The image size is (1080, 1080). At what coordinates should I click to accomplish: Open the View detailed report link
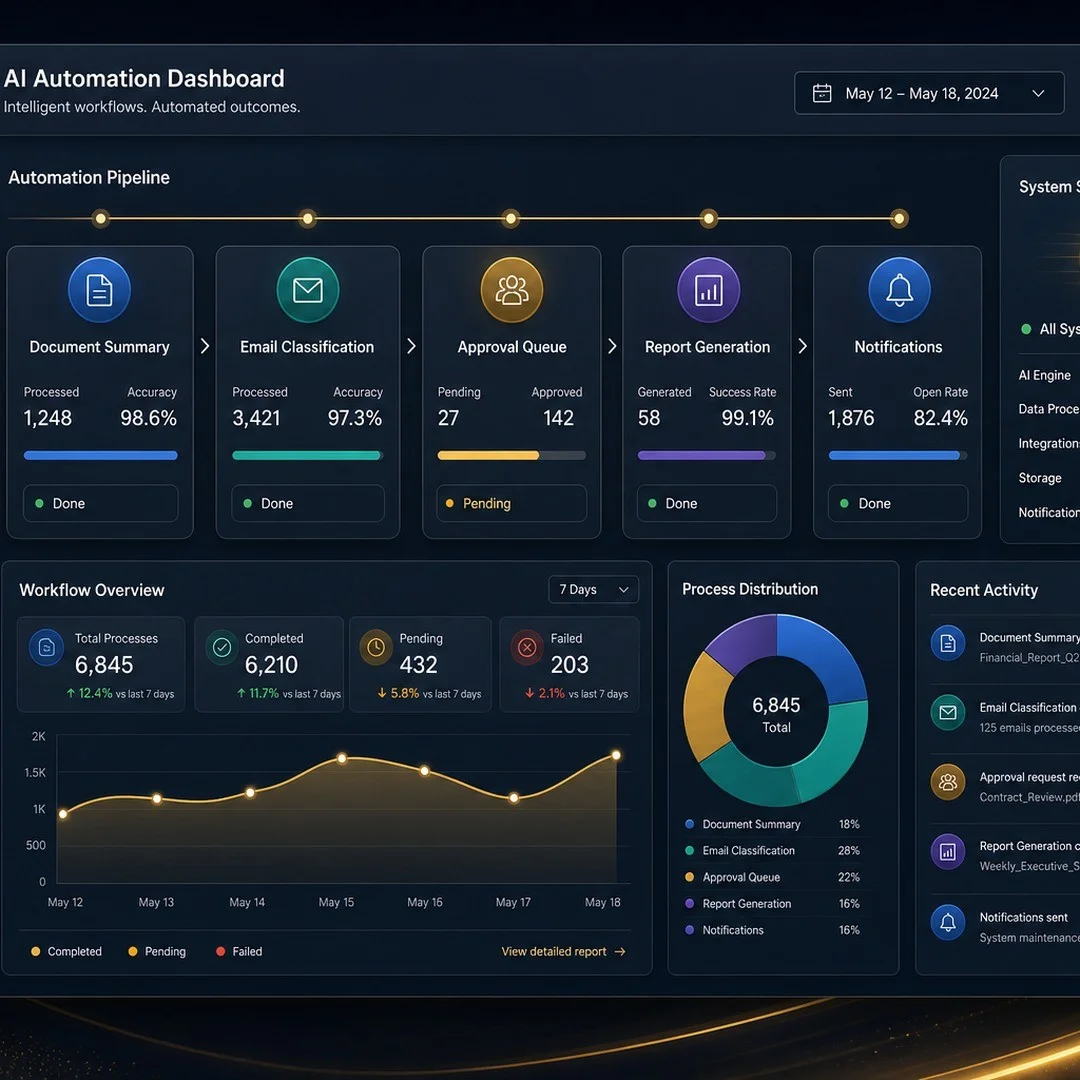563,951
